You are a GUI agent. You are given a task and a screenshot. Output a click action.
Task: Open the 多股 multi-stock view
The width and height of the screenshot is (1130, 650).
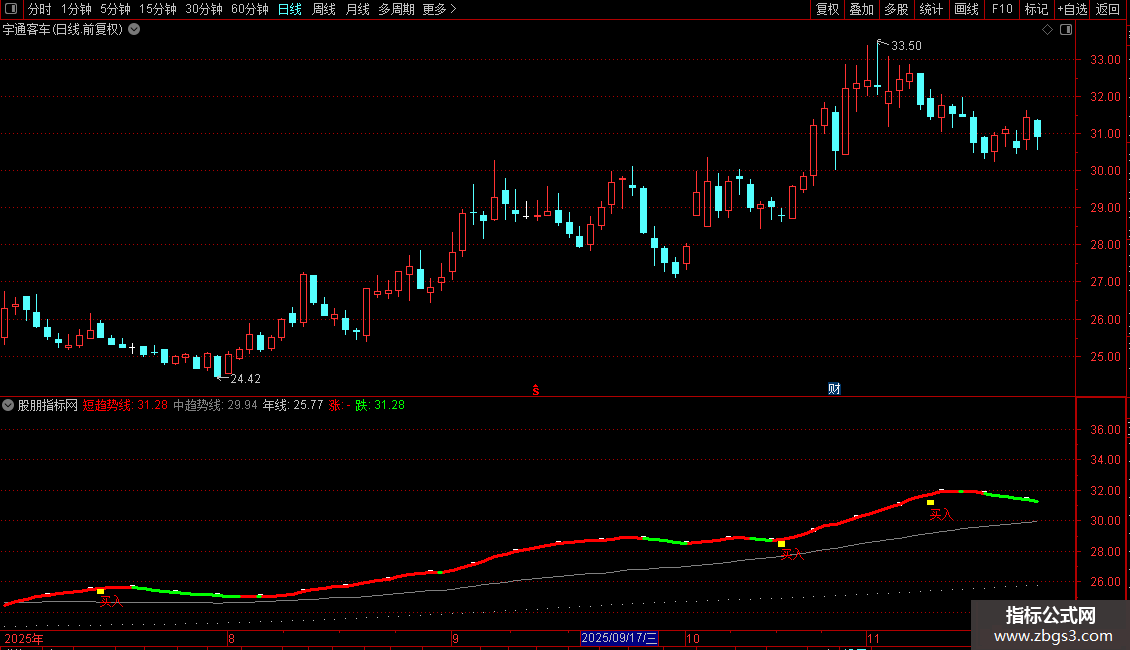[897, 9]
